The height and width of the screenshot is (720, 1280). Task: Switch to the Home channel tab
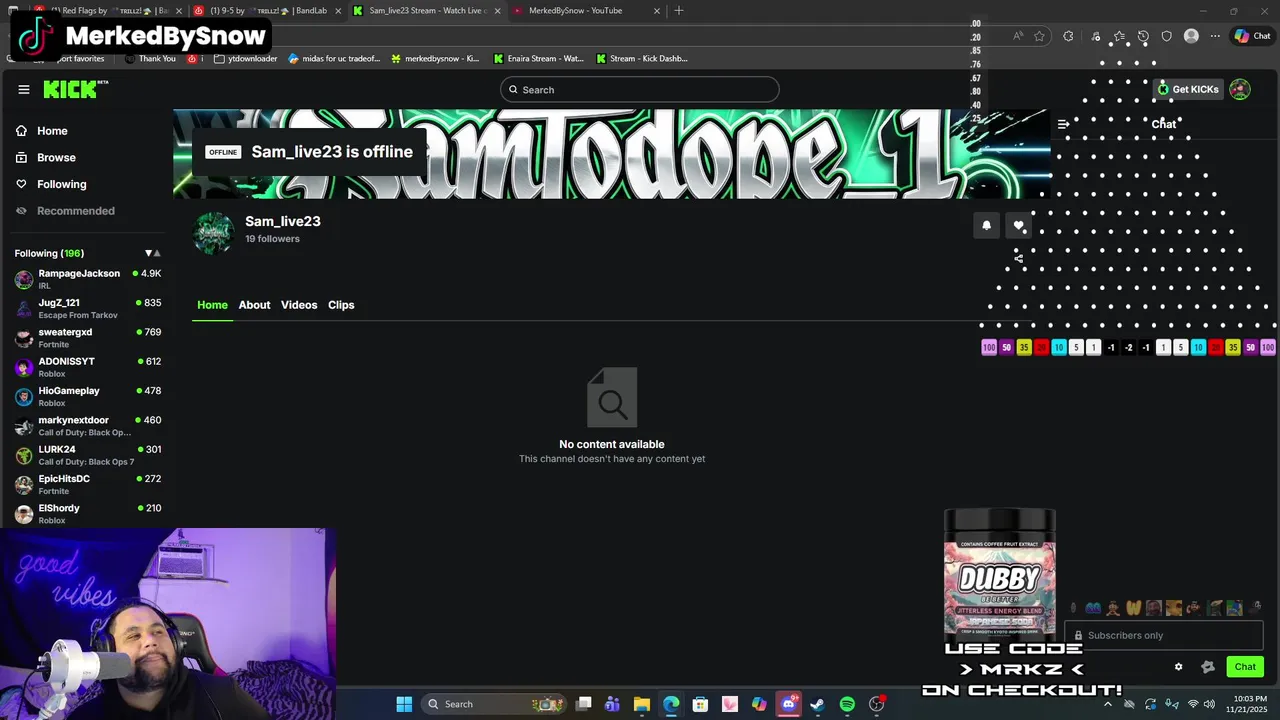(x=212, y=305)
